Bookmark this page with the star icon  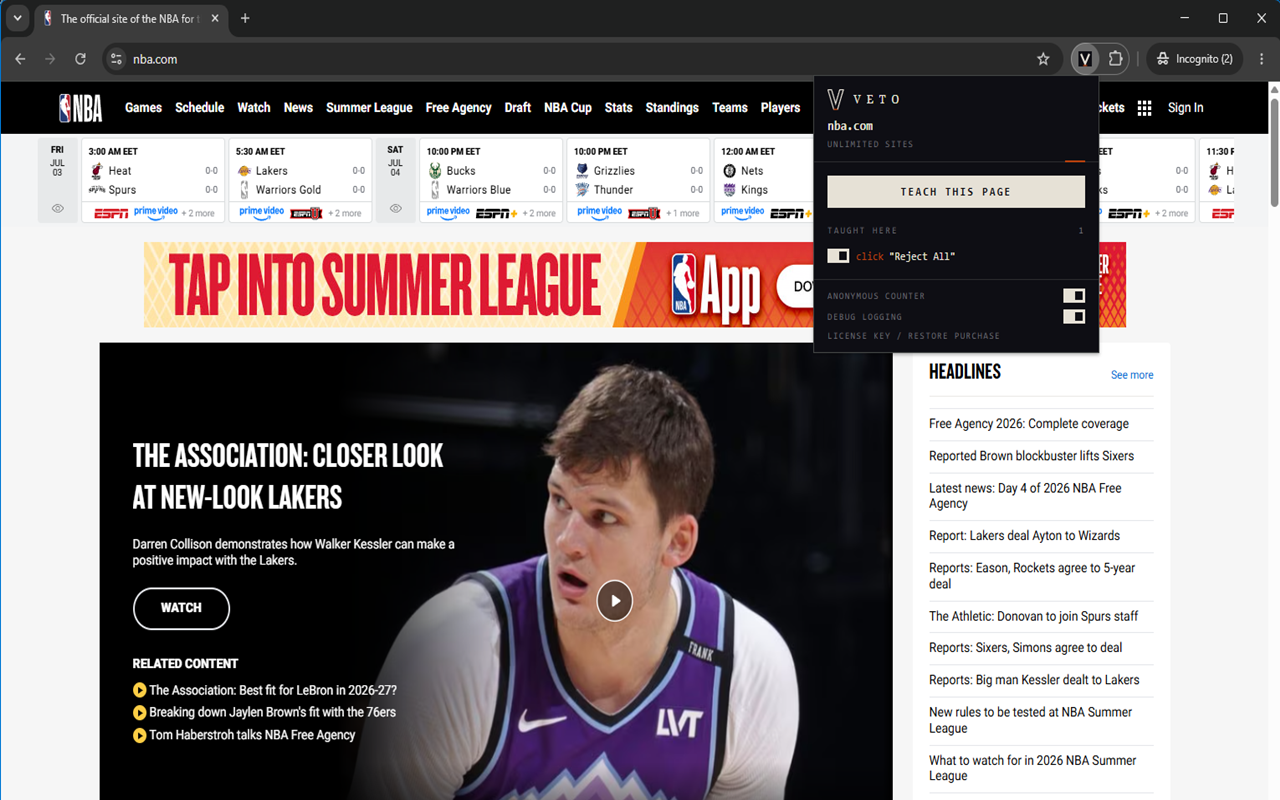(x=1043, y=59)
